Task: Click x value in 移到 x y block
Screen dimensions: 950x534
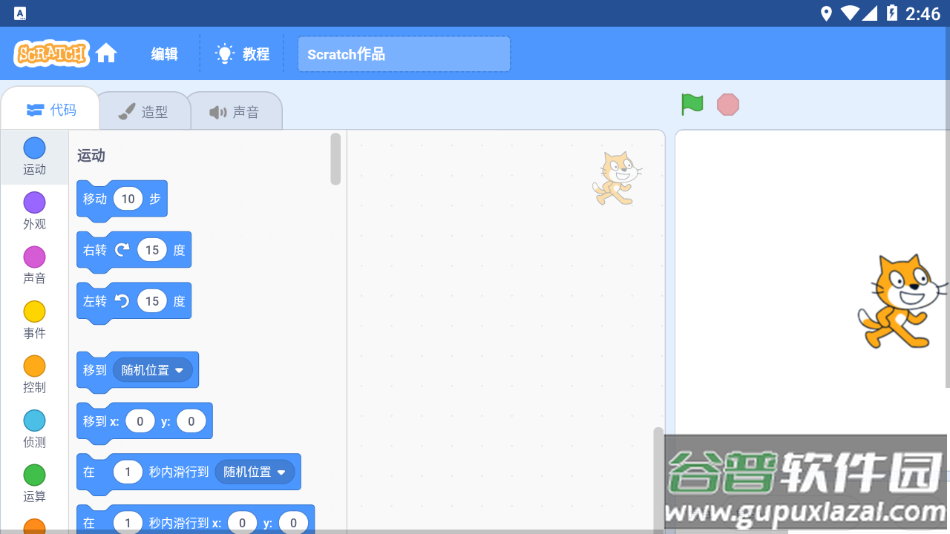Action: (140, 421)
